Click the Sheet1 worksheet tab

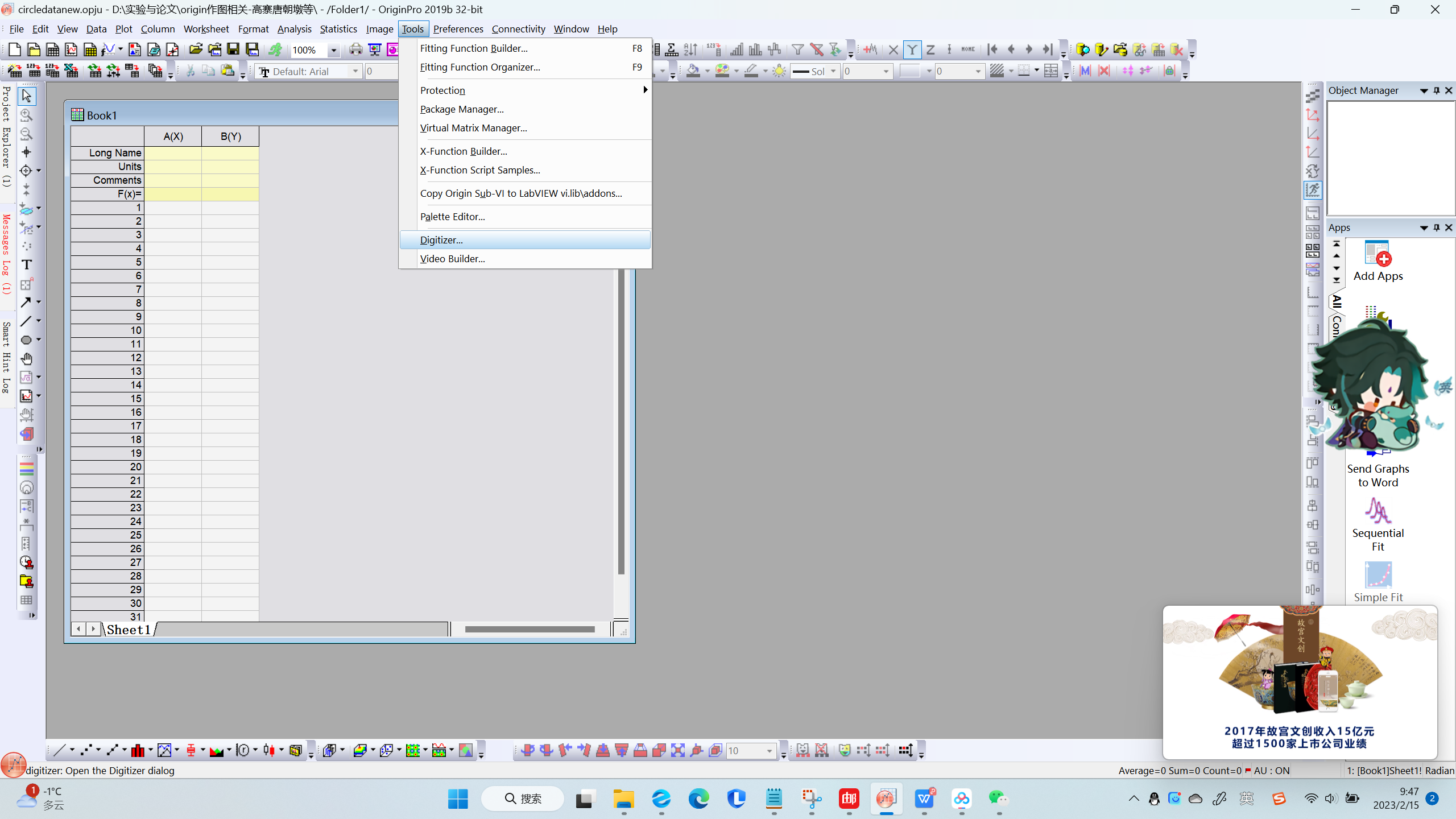(129, 630)
